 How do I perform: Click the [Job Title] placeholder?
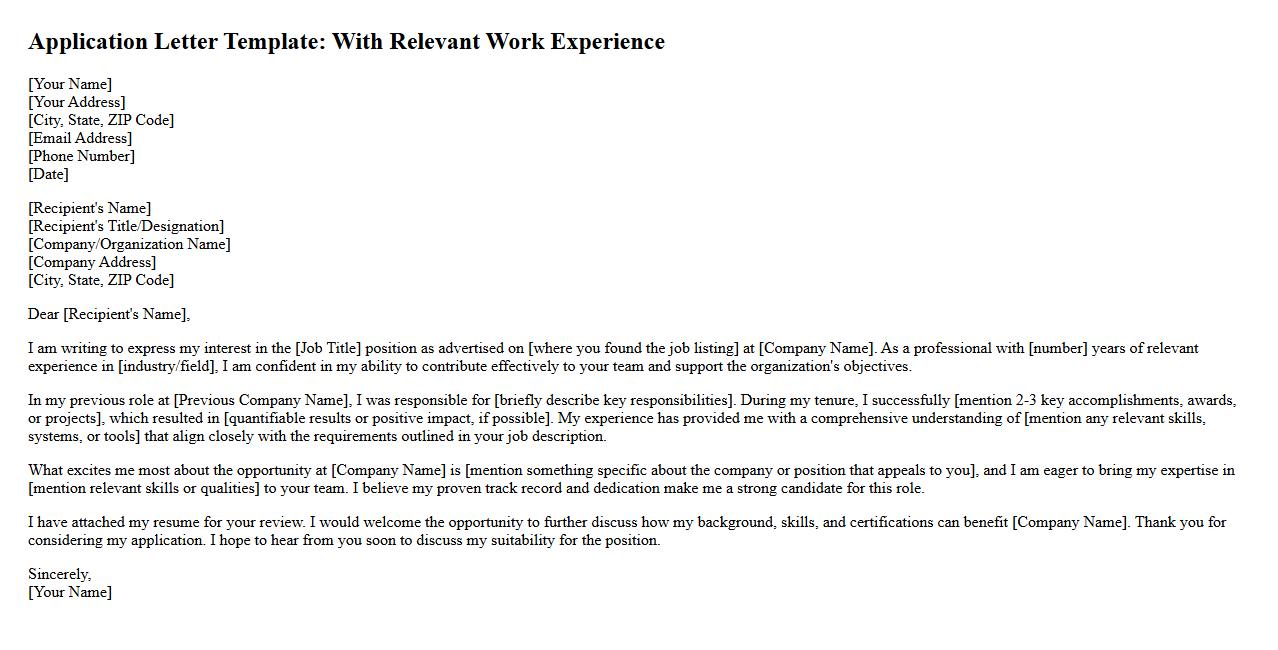[328, 348]
